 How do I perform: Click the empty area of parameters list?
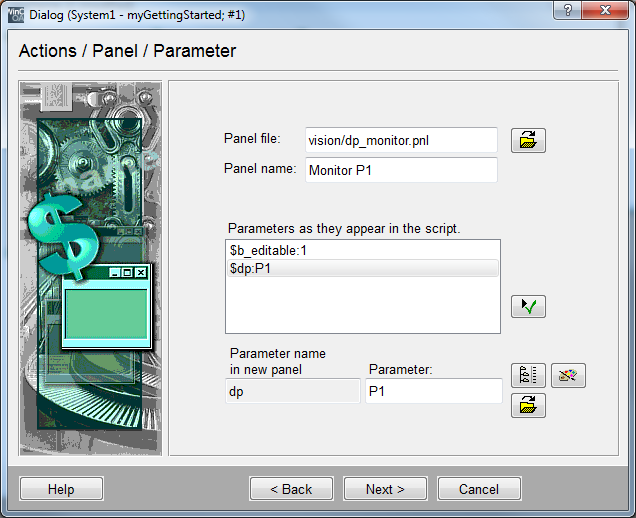pyautogui.click(x=362, y=305)
